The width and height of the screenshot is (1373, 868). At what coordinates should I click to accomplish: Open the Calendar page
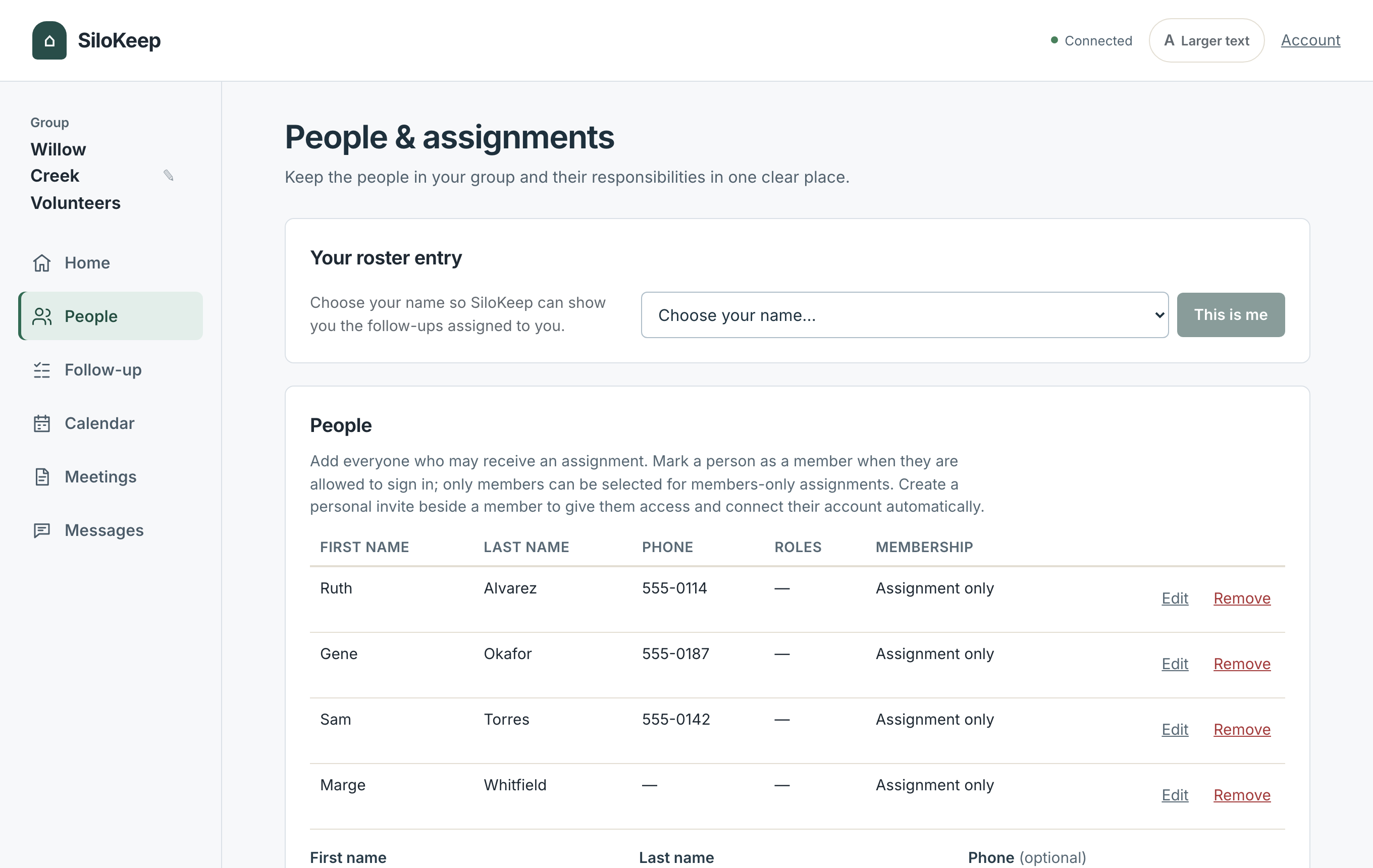click(111, 423)
